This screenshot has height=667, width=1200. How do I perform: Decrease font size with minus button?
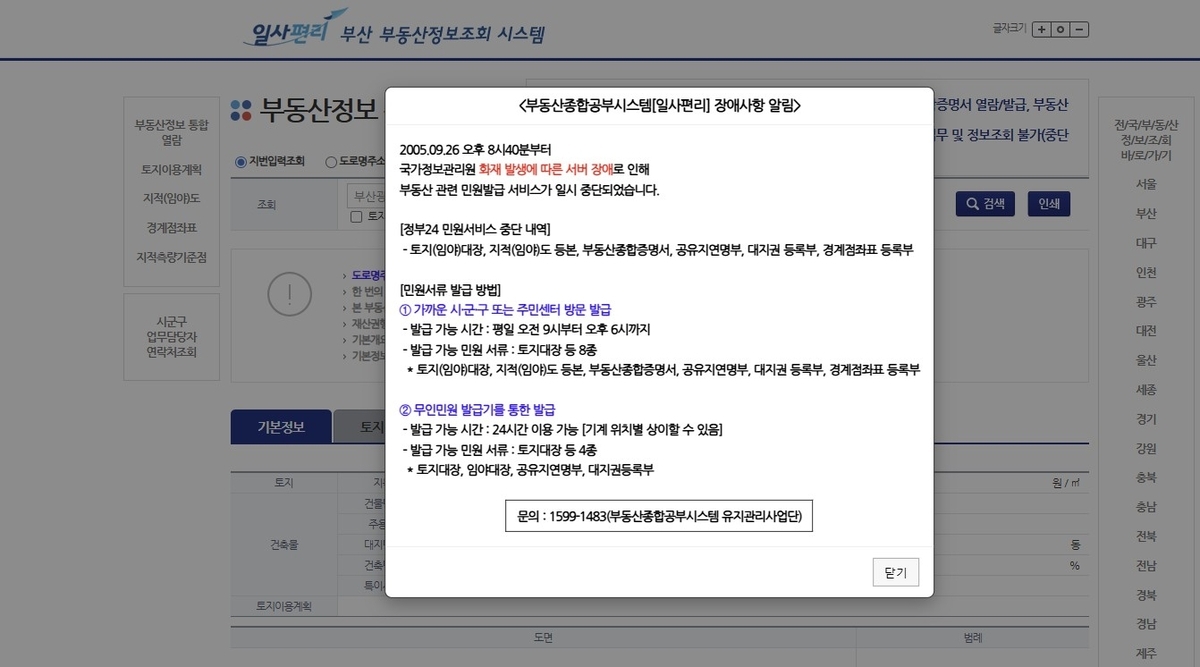[1079, 29]
